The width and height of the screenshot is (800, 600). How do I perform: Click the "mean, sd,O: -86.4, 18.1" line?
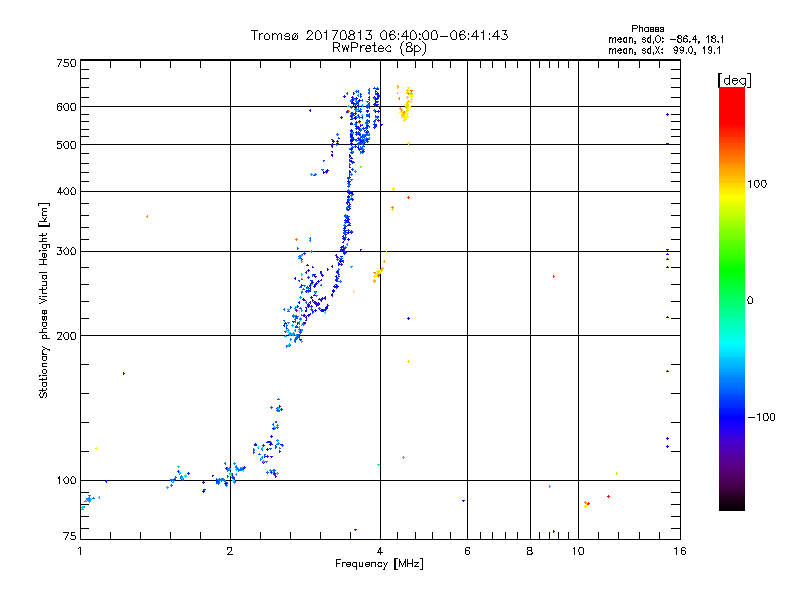point(666,39)
